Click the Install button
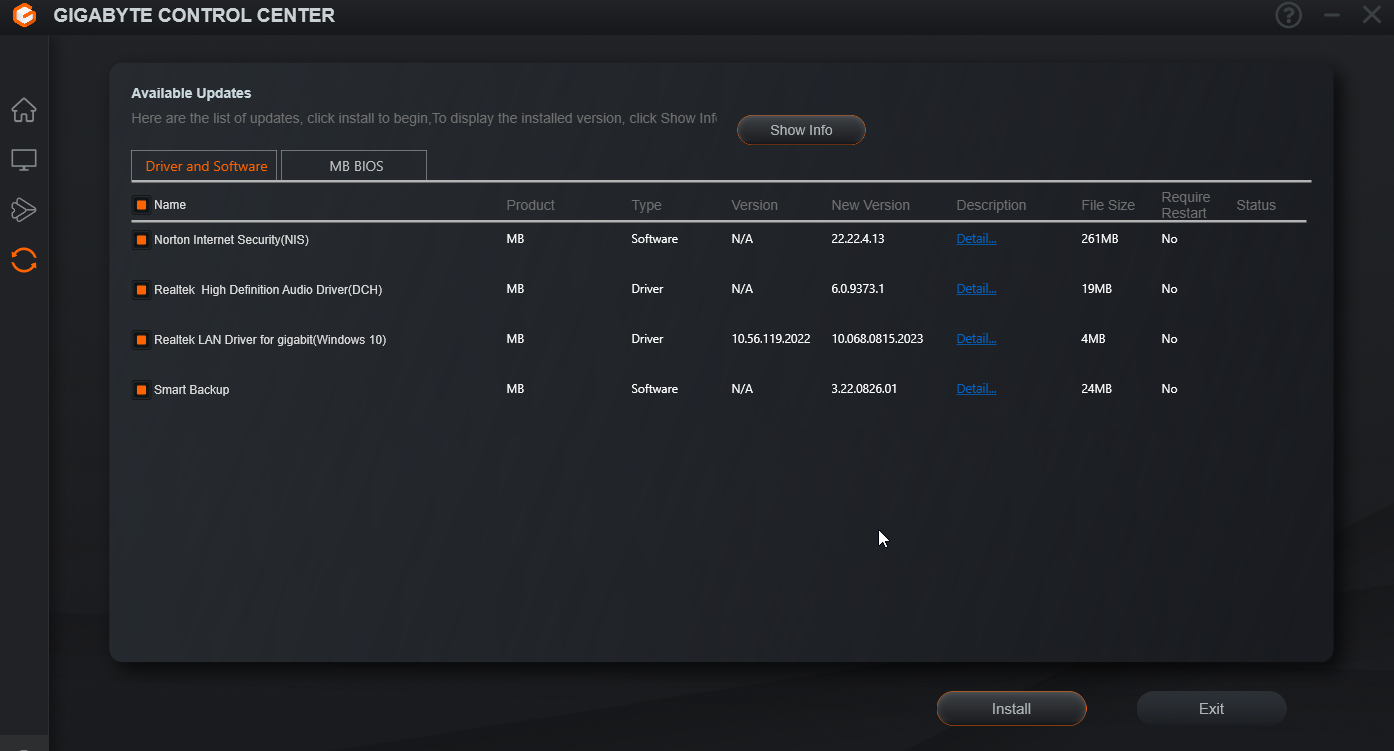 click(x=1011, y=708)
